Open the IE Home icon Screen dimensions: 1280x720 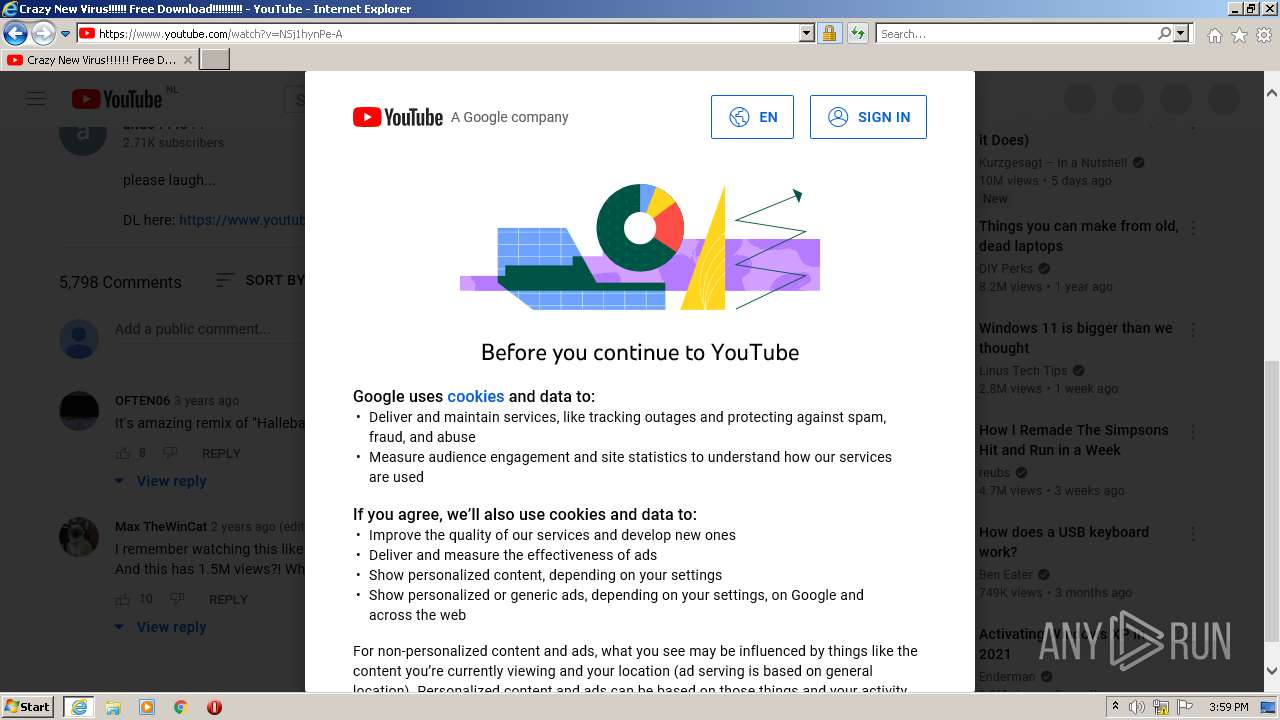[1214, 35]
